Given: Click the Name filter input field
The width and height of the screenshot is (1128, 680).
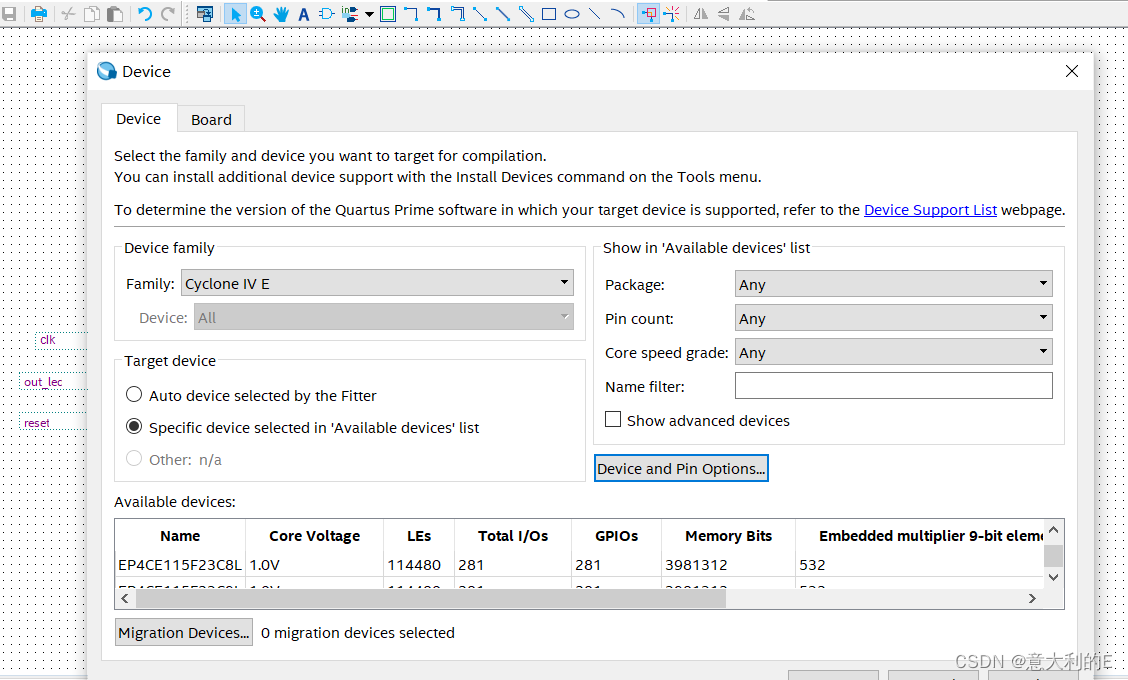Looking at the screenshot, I should click(x=893, y=386).
